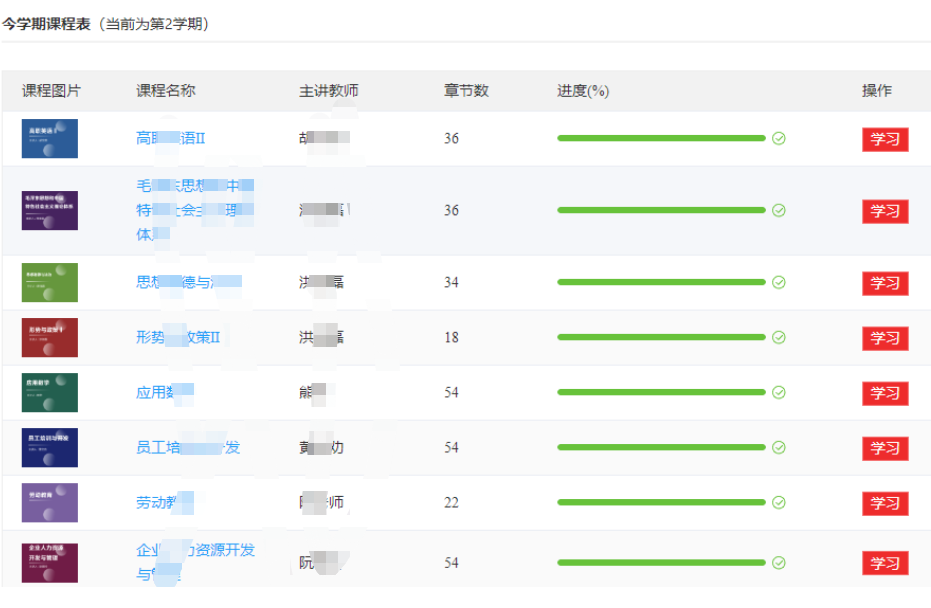Click chapter count 54 in 企业…资源开发 row
The width and height of the screenshot is (931, 608).
pyautogui.click(x=451, y=562)
